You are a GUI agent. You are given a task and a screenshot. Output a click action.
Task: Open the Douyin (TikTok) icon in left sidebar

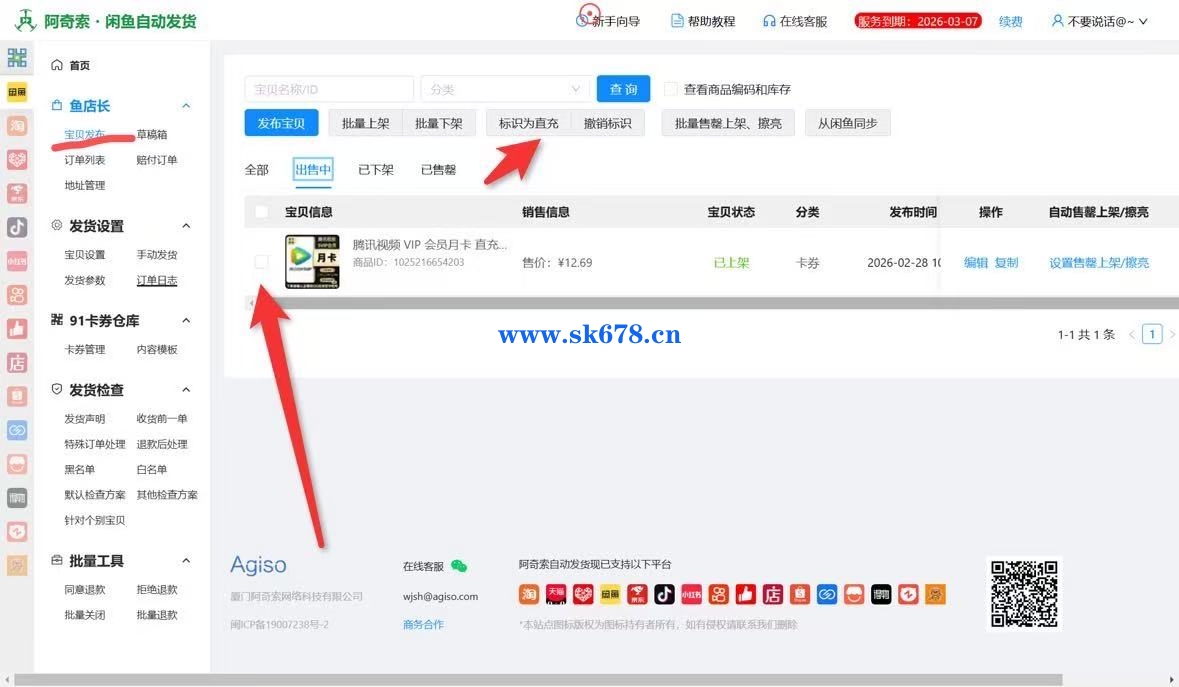pos(17,227)
